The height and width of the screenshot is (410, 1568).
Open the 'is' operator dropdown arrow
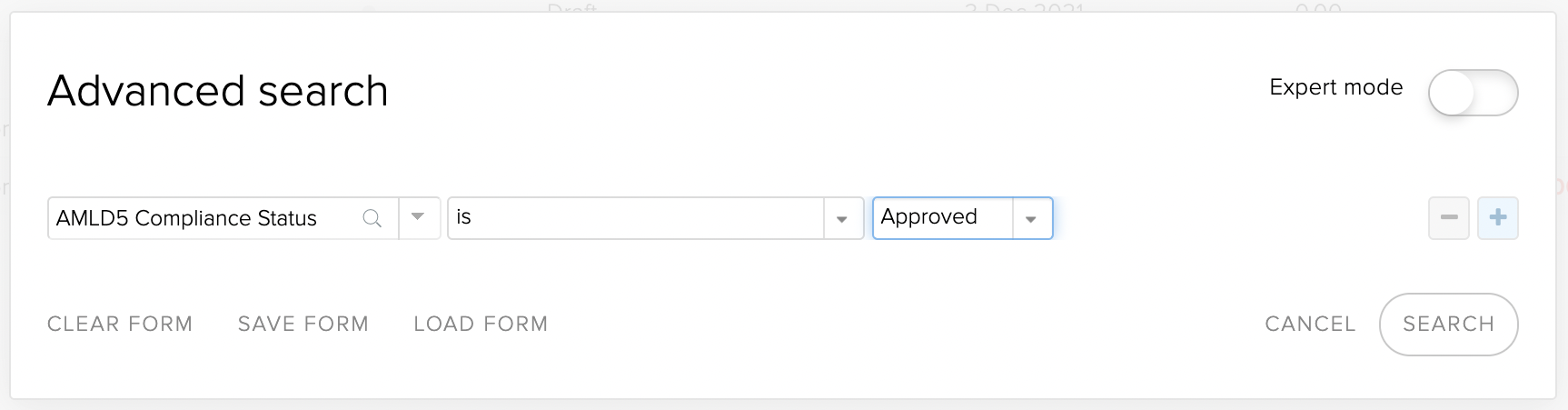click(x=842, y=219)
